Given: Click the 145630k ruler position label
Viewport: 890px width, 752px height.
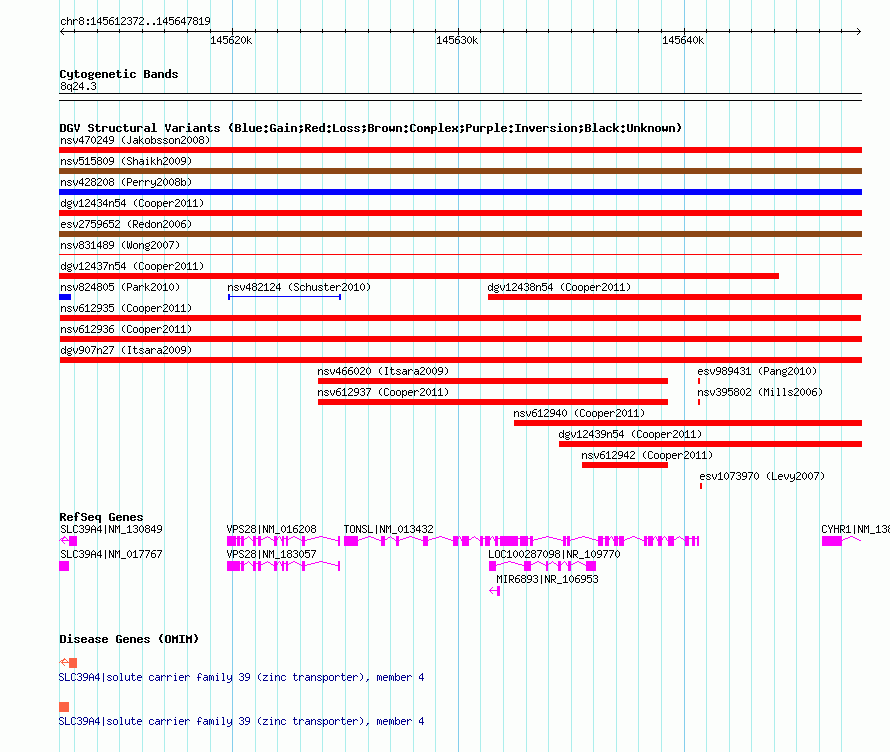Looking at the screenshot, I should click(x=457, y=40).
